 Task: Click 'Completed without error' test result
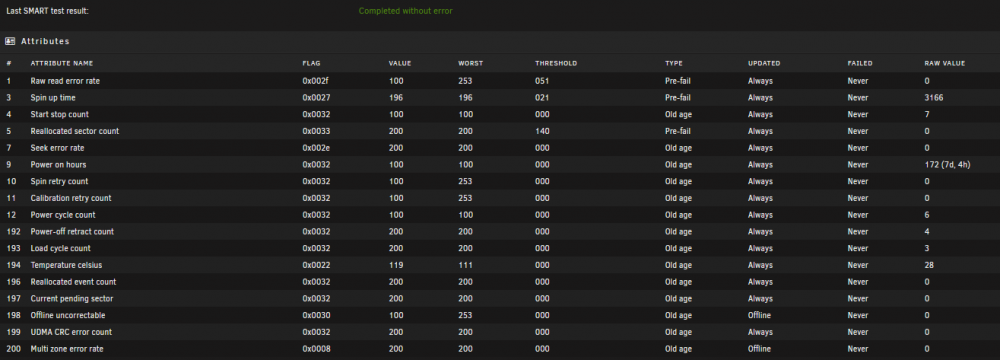click(406, 11)
